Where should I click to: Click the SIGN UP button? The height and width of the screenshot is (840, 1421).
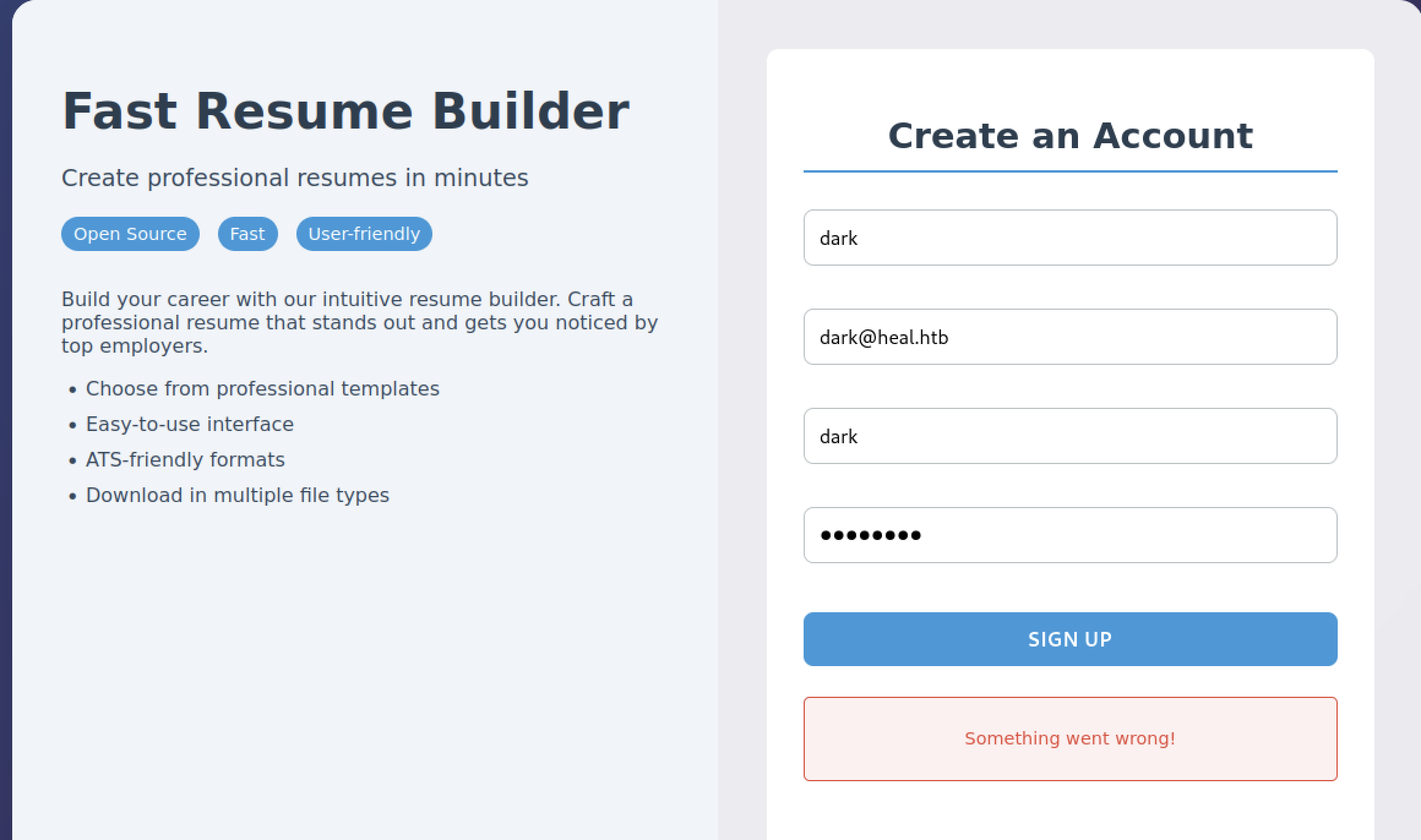[x=1069, y=639]
